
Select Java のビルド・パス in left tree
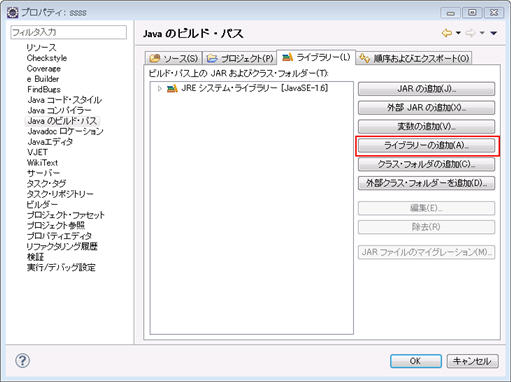[62, 121]
